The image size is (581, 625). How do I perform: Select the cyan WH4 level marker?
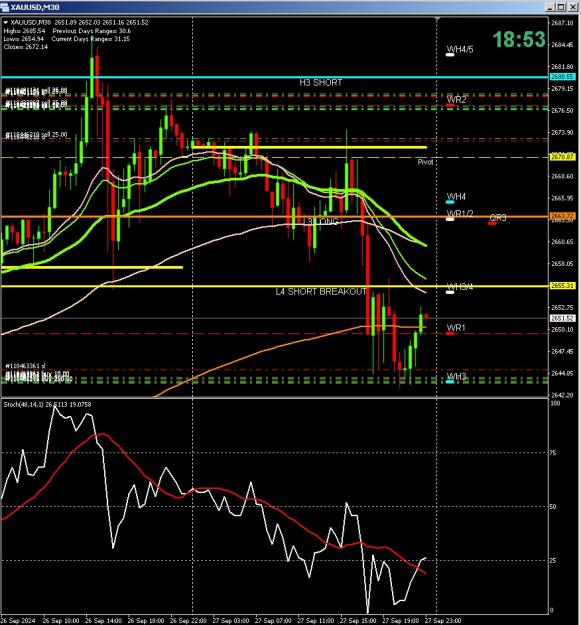click(x=450, y=202)
